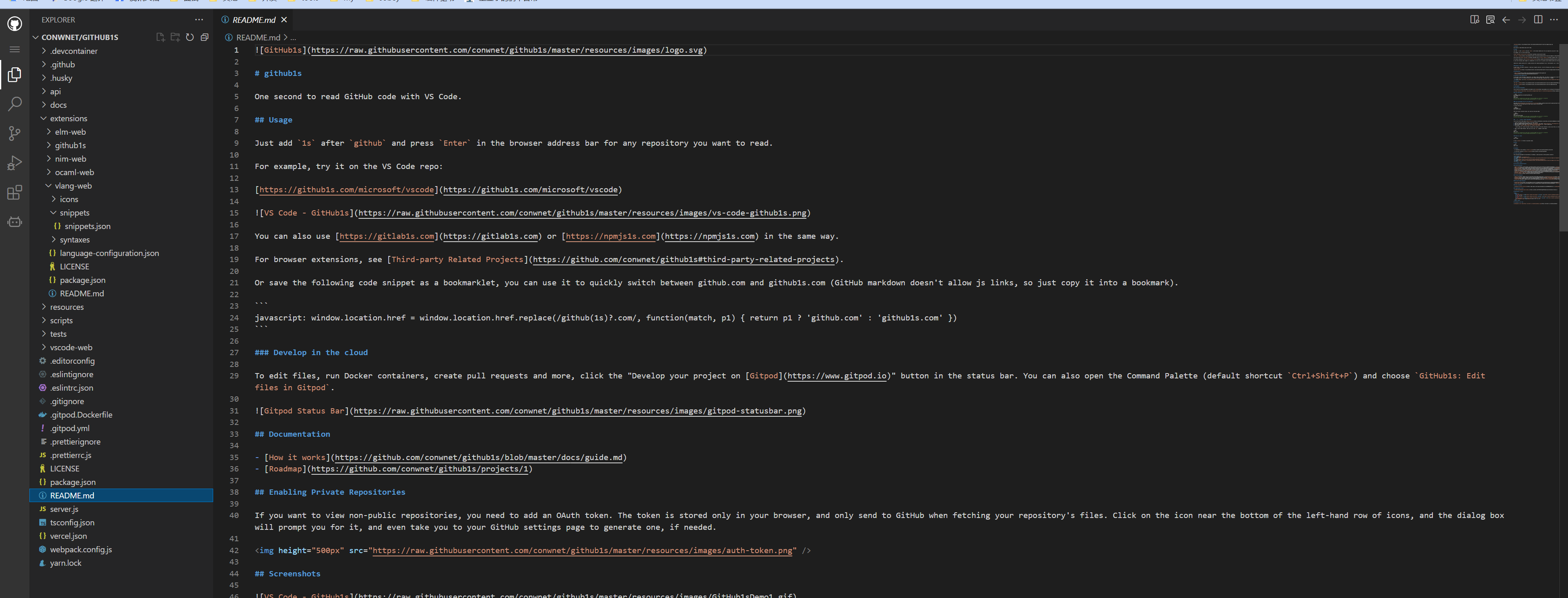1568x598 pixels.
Task: Open the Extensions view
Action: 15,193
